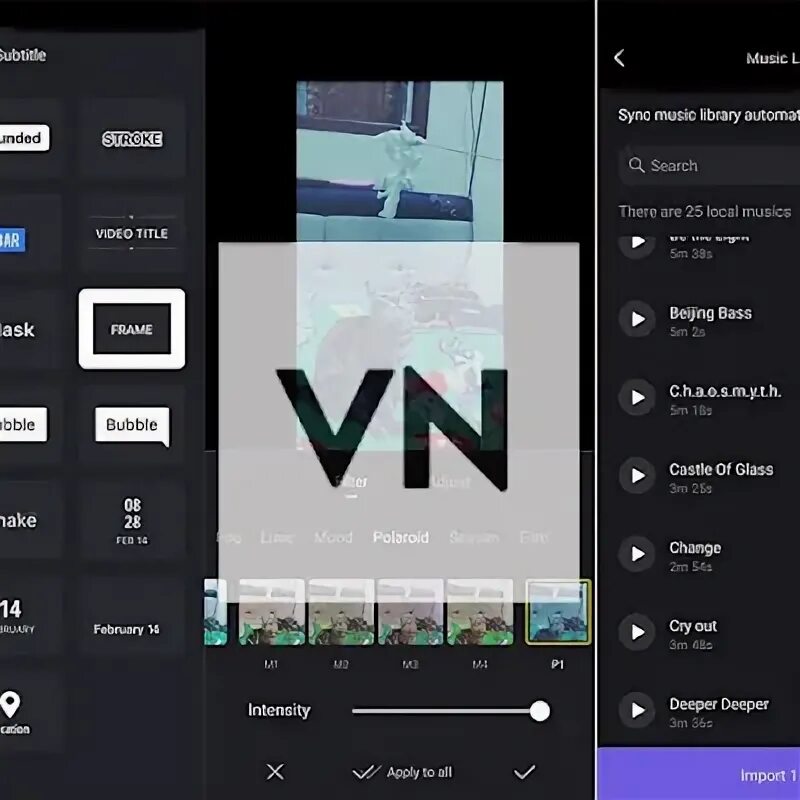Viewport: 800px width, 800px height.
Task: Select the M2 filter thumbnail
Action: click(341, 612)
